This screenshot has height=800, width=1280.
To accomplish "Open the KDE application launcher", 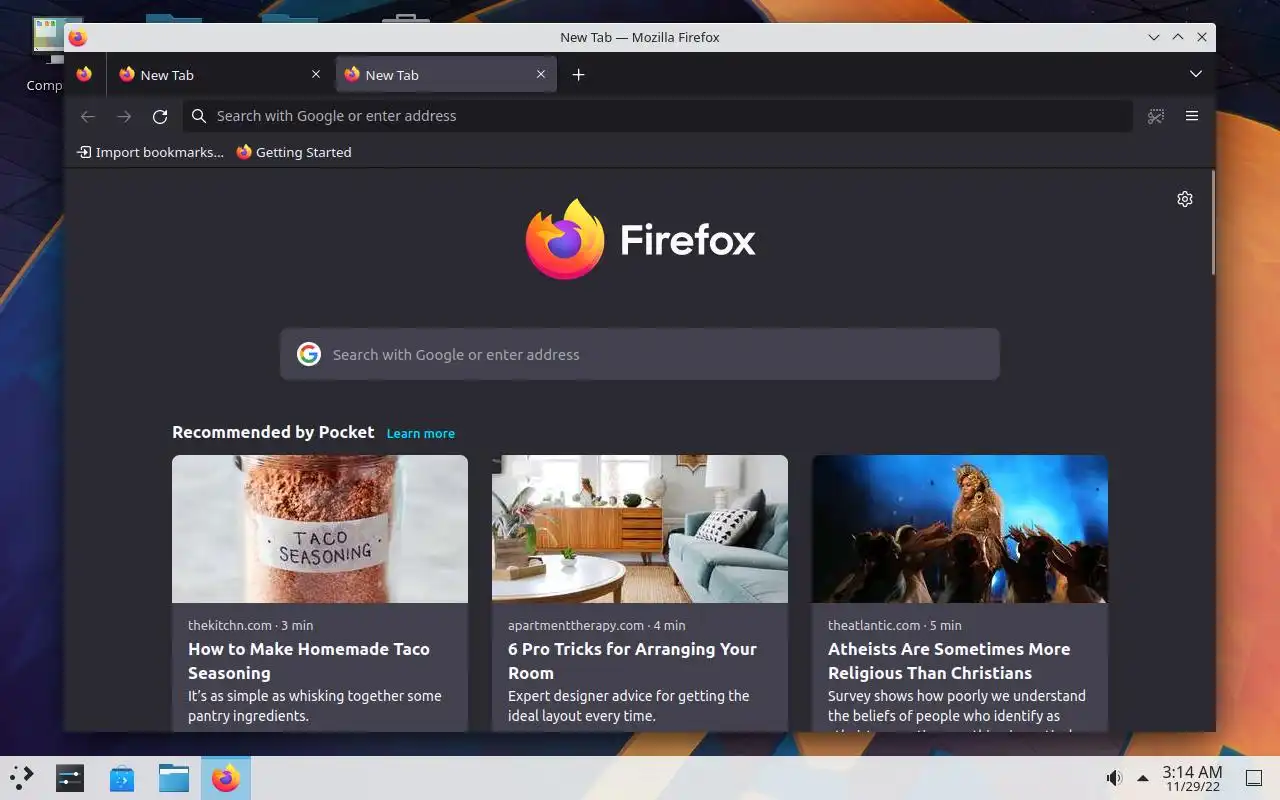I will pyautogui.click(x=22, y=777).
